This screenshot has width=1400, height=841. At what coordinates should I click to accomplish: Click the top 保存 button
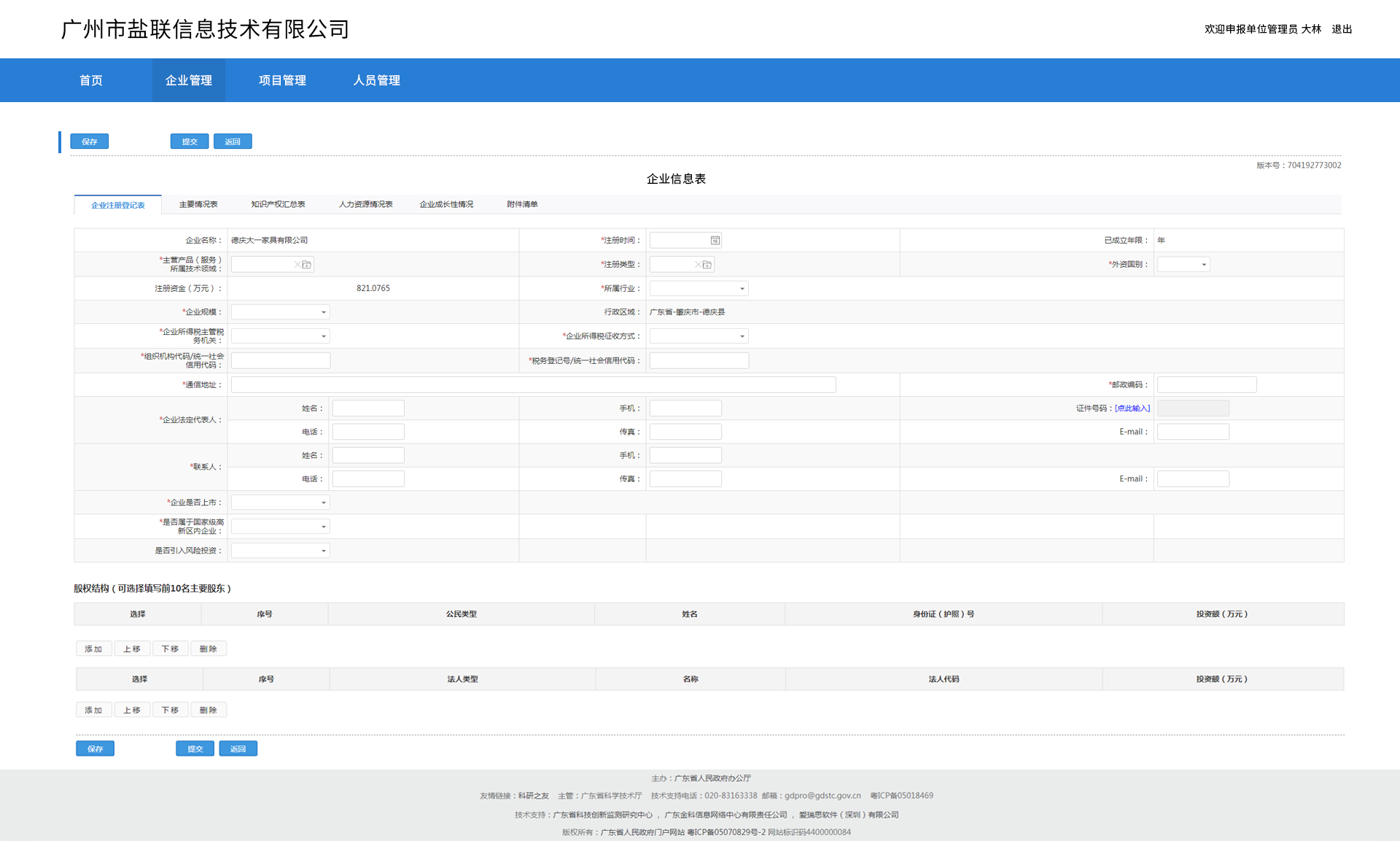pyautogui.click(x=90, y=142)
